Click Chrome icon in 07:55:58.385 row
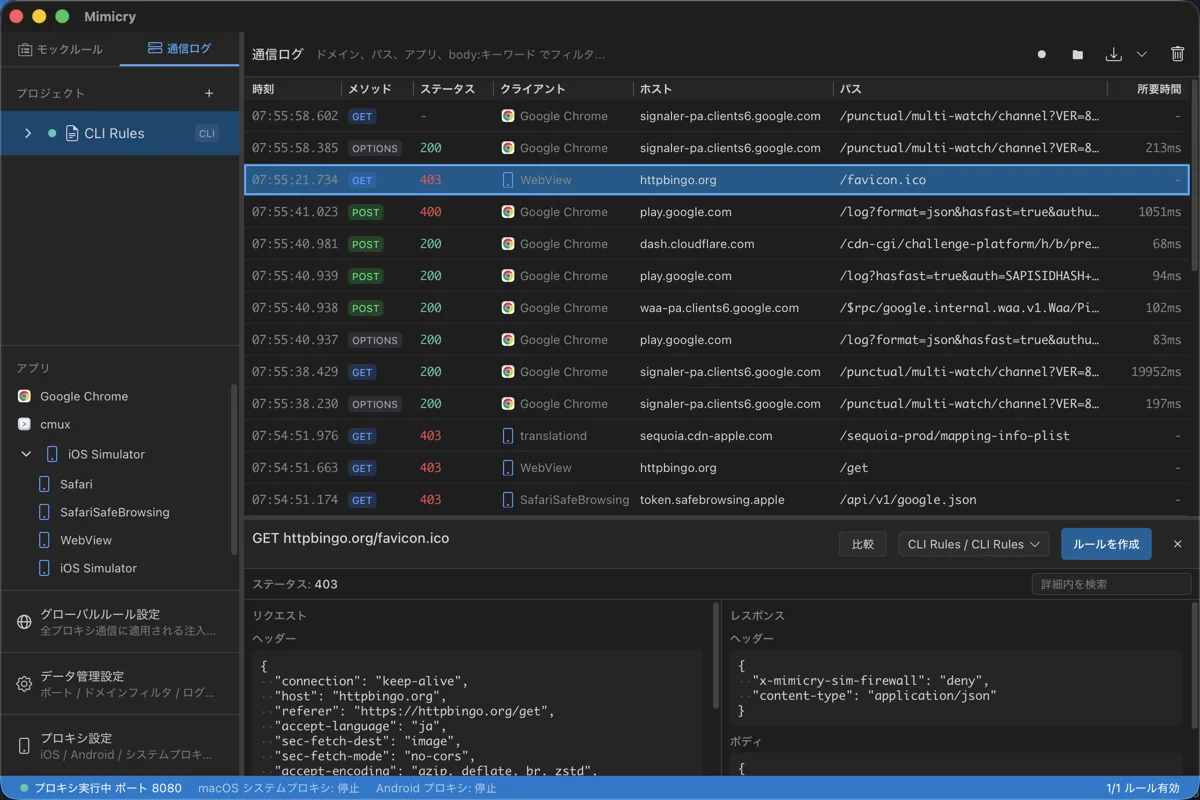1200x800 pixels. [508, 148]
